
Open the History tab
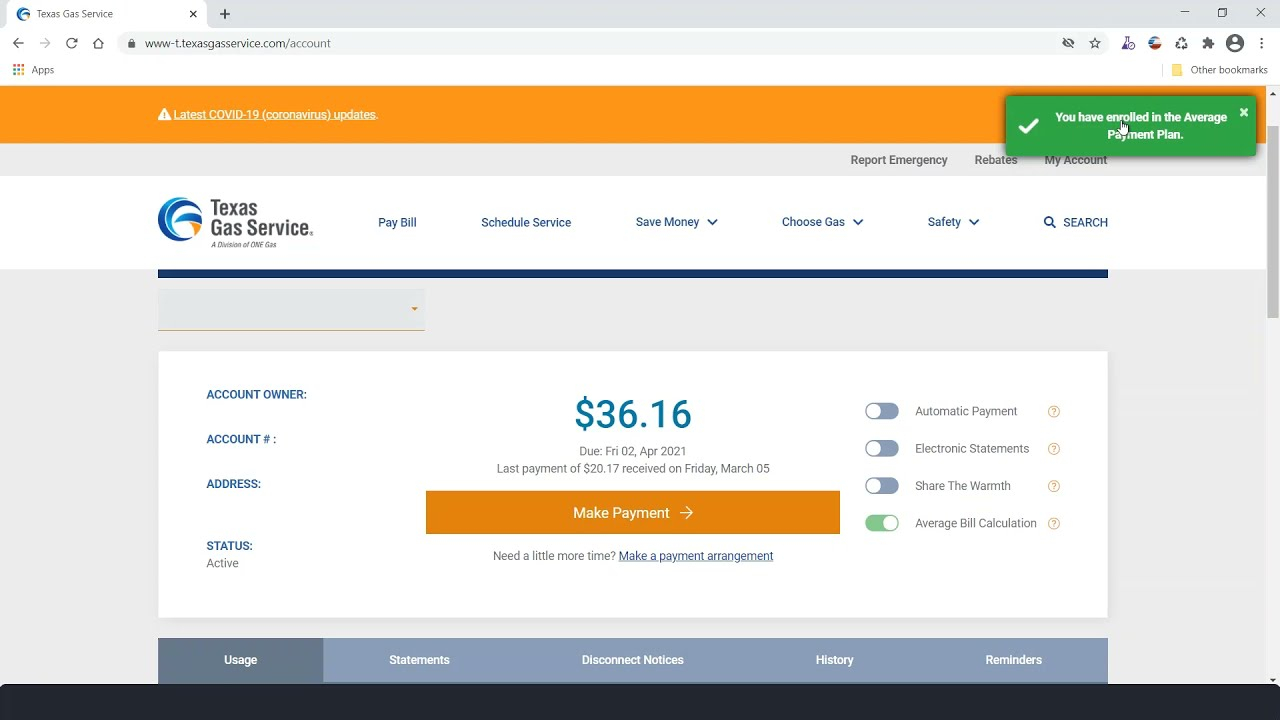(835, 660)
